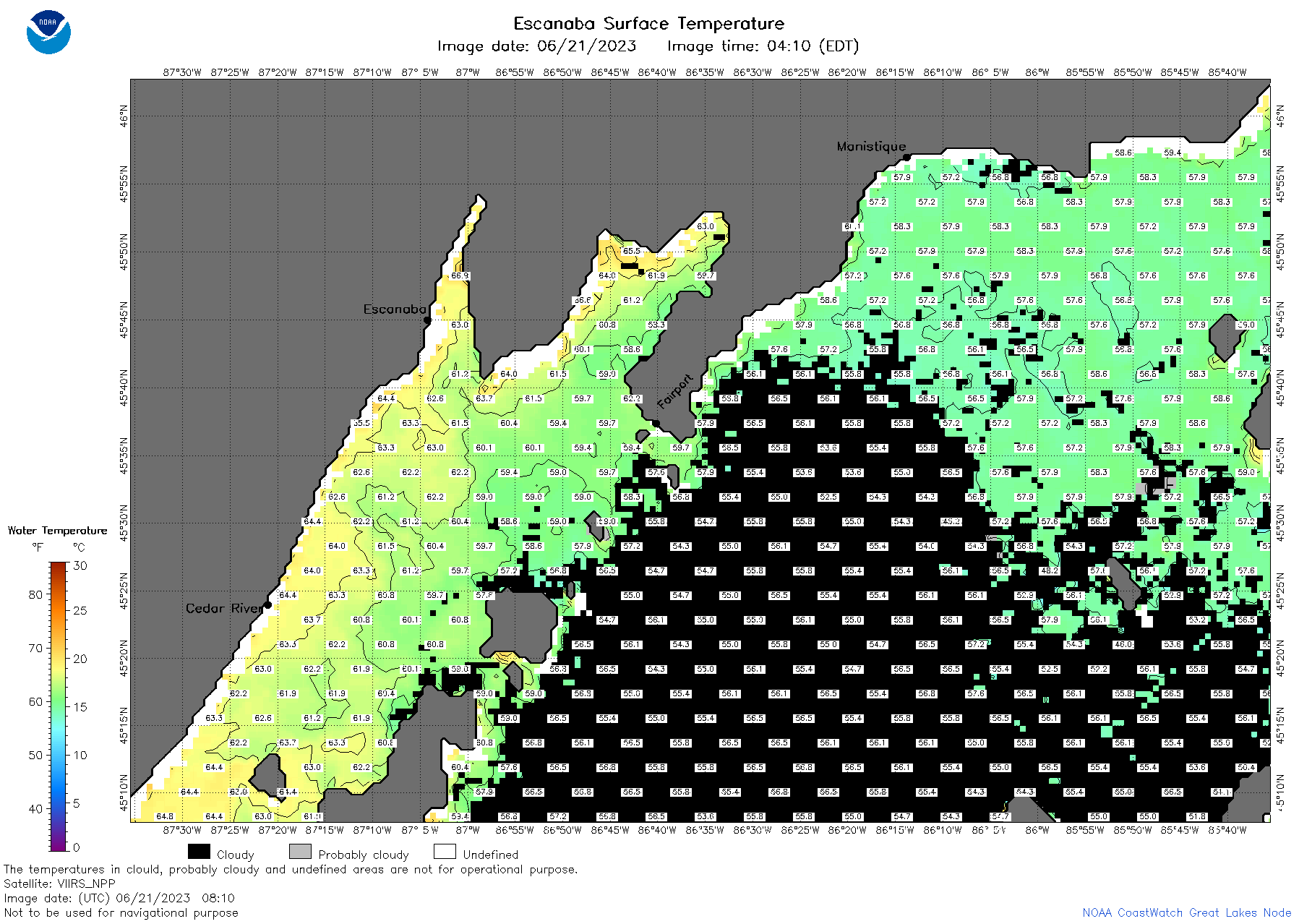Click the 25 °C tick on scale
Image resolution: width=1299 pixels, height=924 pixels.
click(80, 610)
